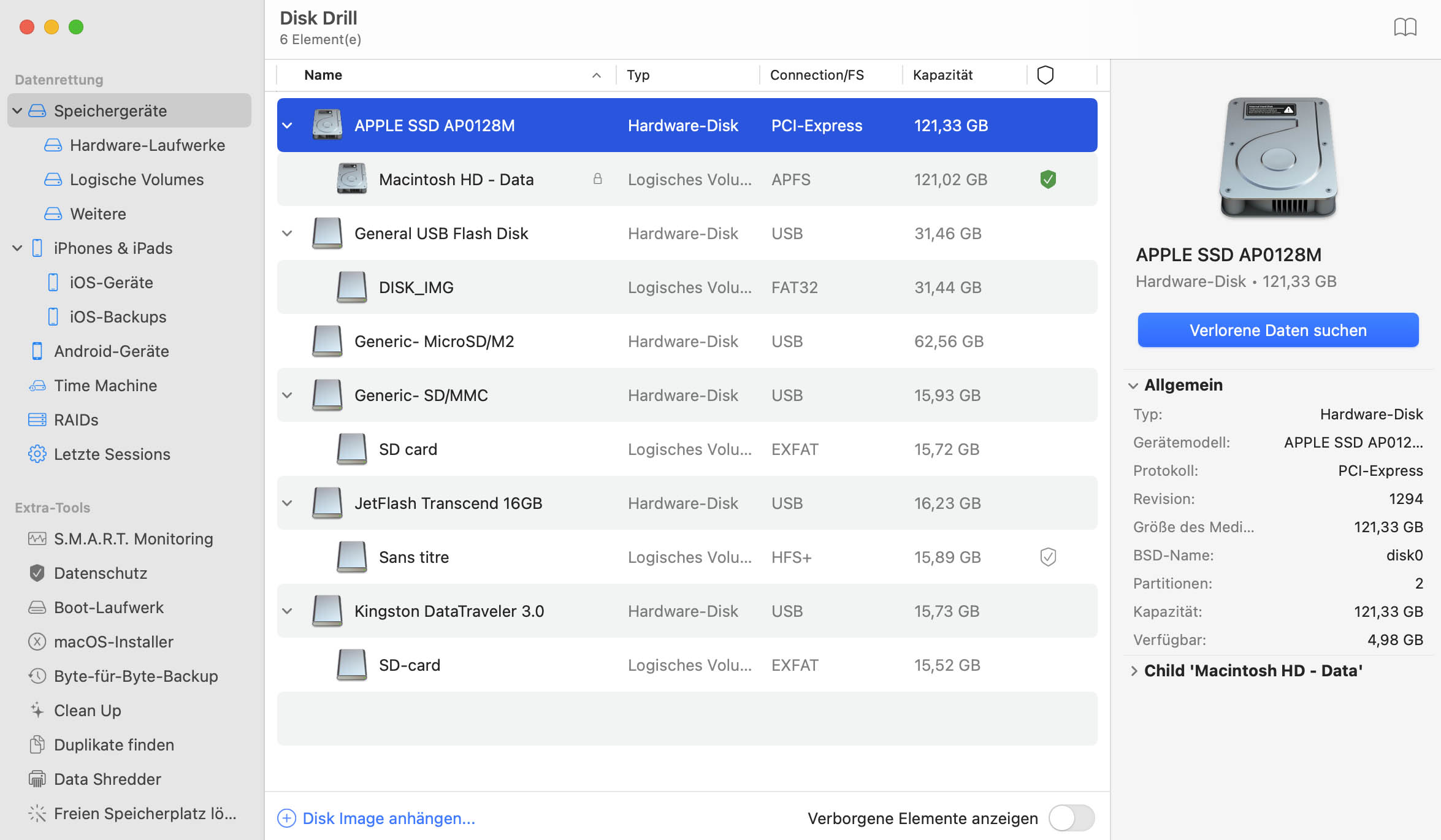
Task: Click the green checkmark status icon for Macintosh HD
Action: [1047, 179]
